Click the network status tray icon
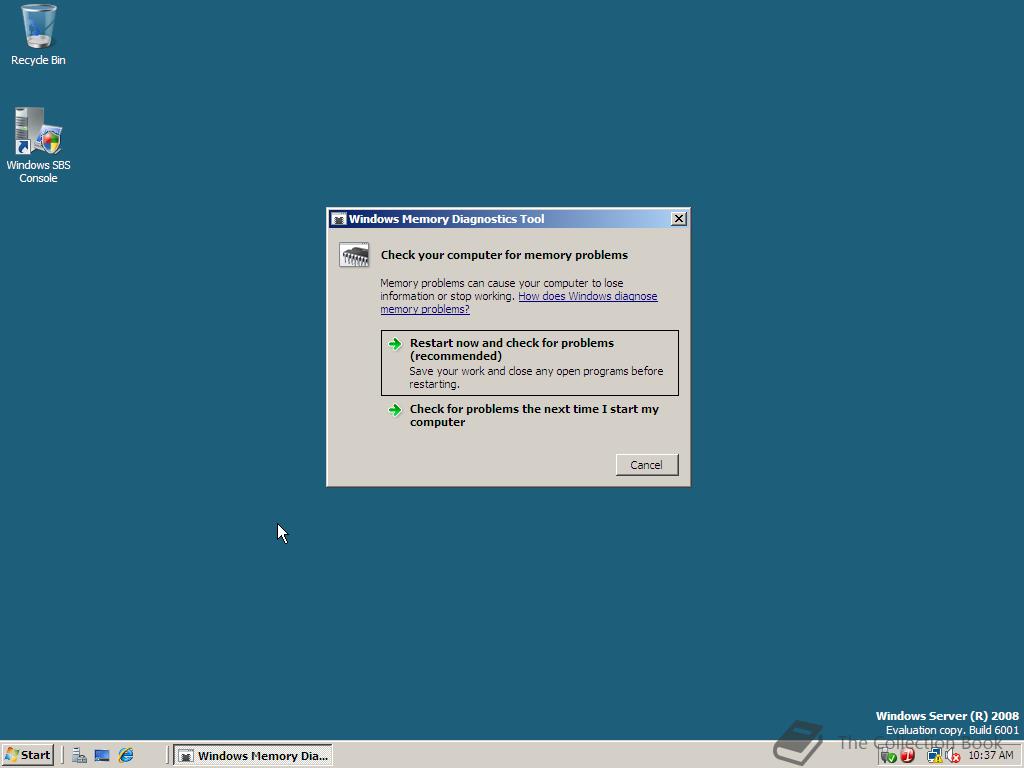The image size is (1024, 768). pyautogui.click(x=935, y=756)
